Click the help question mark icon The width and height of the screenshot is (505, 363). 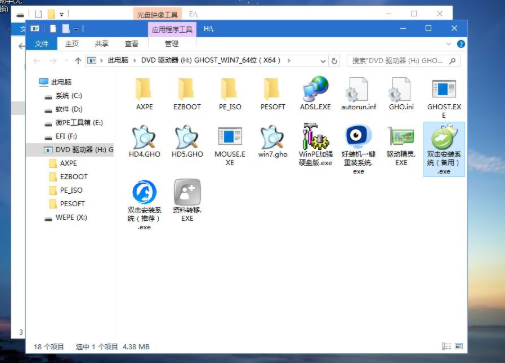point(461,44)
